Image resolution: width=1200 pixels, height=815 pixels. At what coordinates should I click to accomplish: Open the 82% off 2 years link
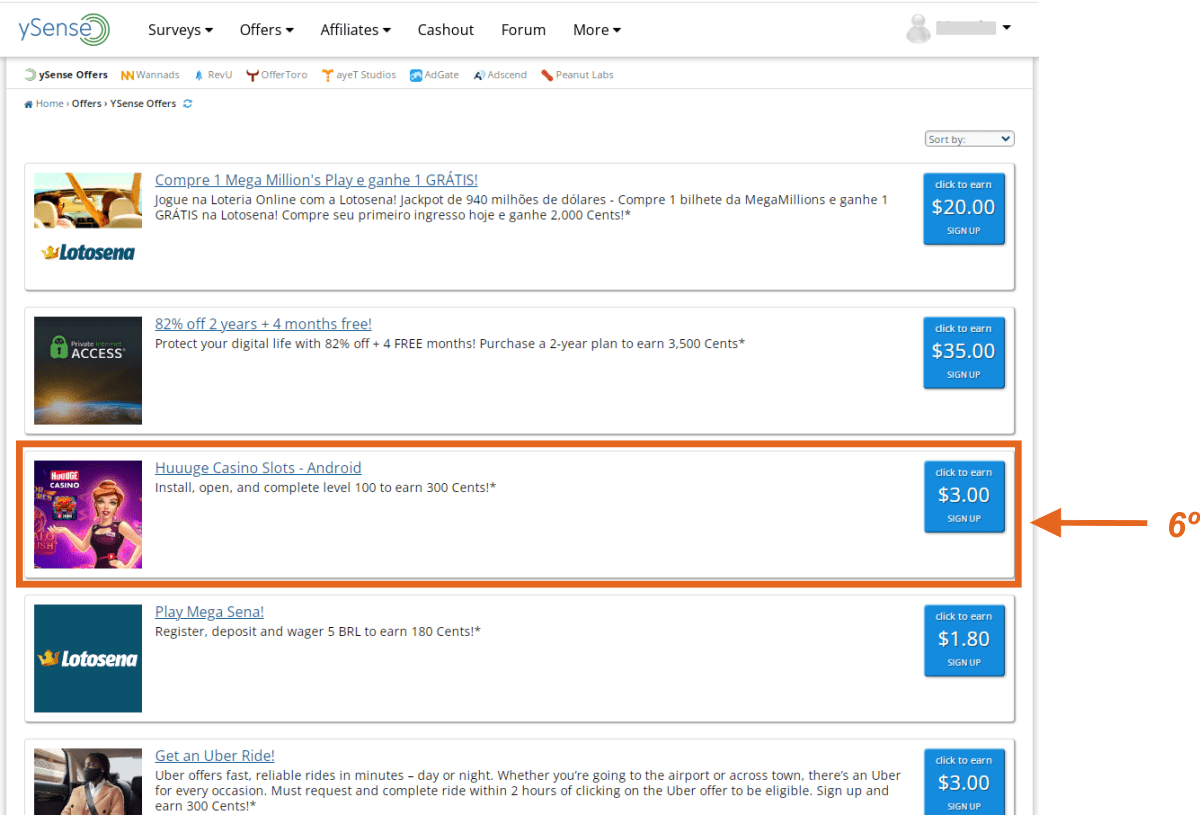[263, 324]
